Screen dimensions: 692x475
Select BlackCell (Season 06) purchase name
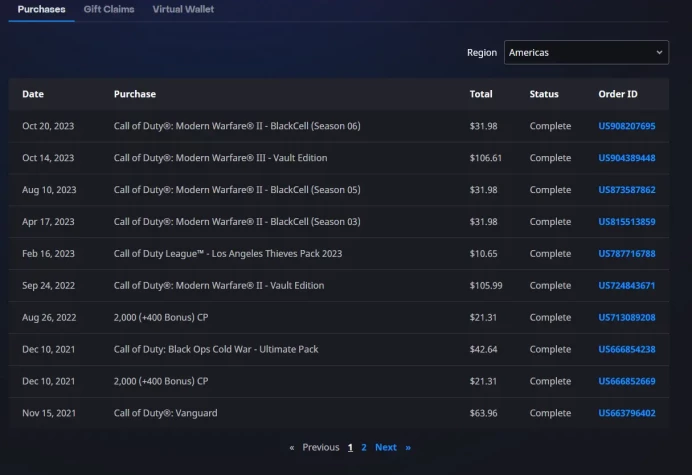pos(237,126)
